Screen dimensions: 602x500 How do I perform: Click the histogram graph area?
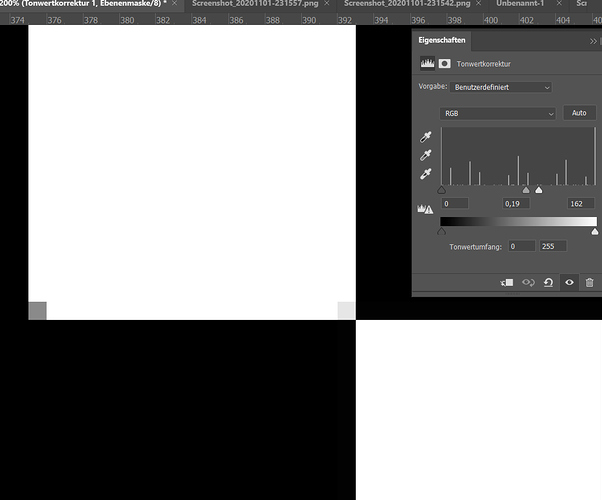coord(518,156)
